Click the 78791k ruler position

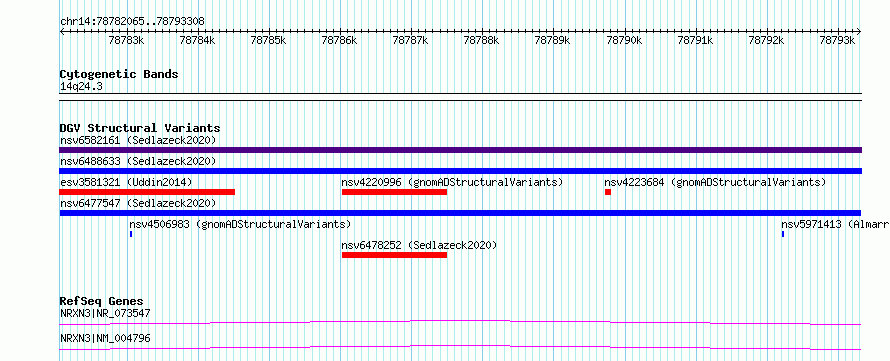(695, 40)
